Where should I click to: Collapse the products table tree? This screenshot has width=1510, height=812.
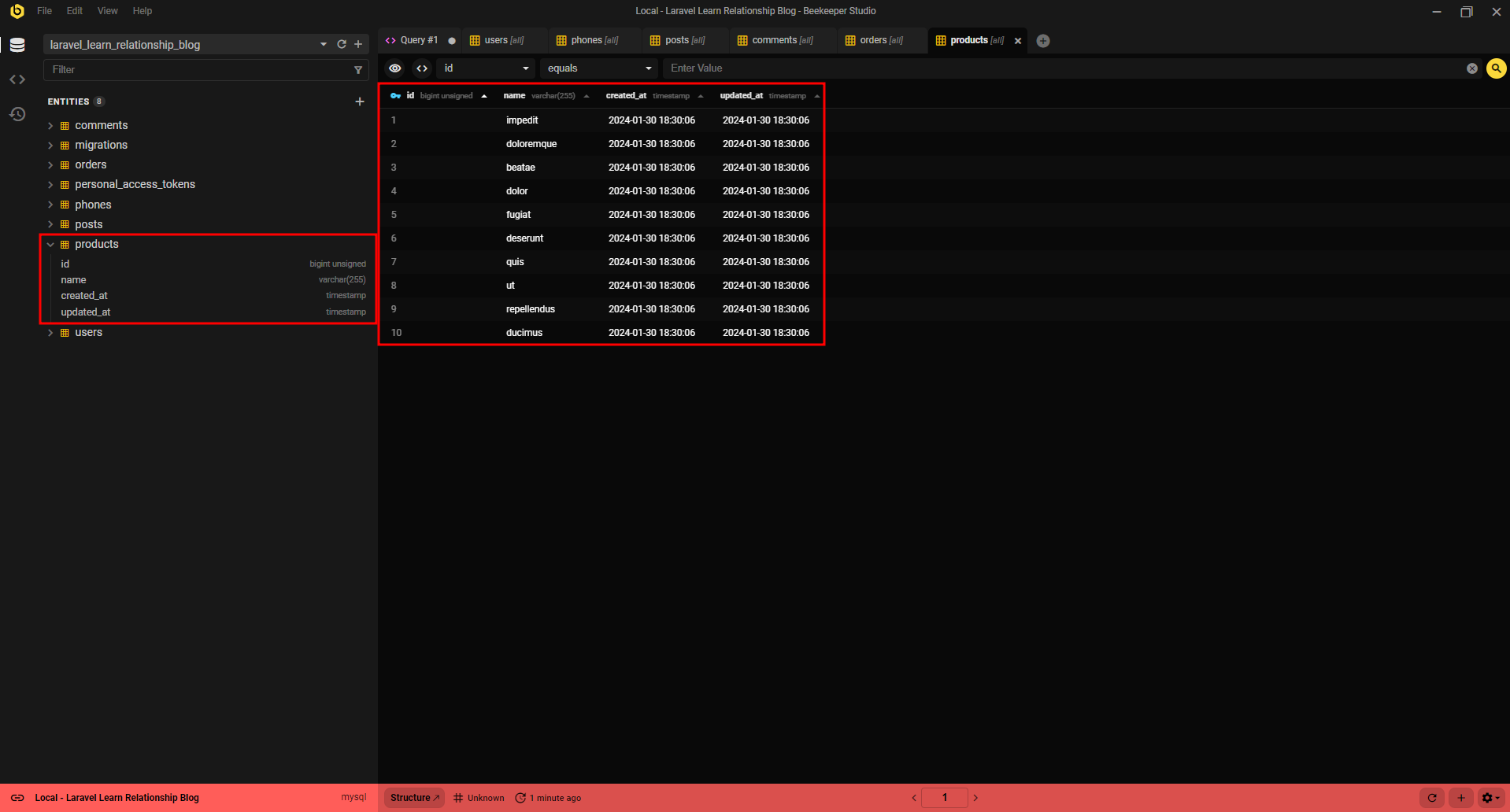pyautogui.click(x=50, y=245)
